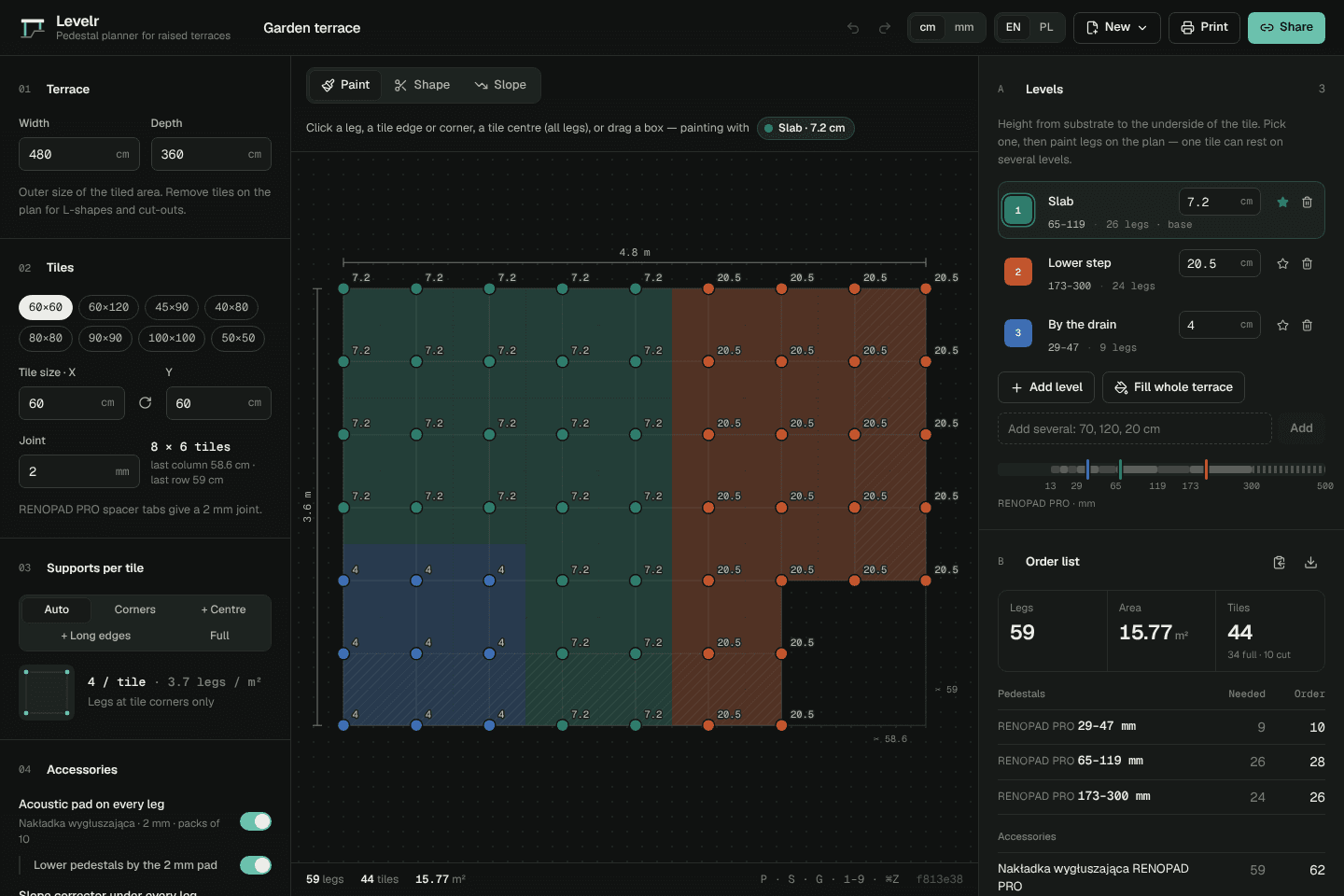Screen dimensions: 1344x896
Task: Click the redo arrow icon
Action: [885, 28]
